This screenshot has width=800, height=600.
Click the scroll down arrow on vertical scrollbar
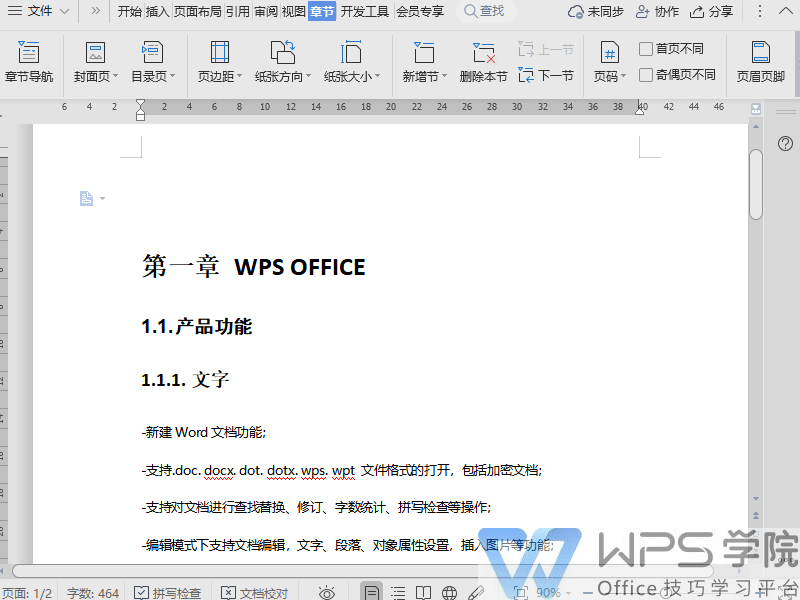click(756, 498)
